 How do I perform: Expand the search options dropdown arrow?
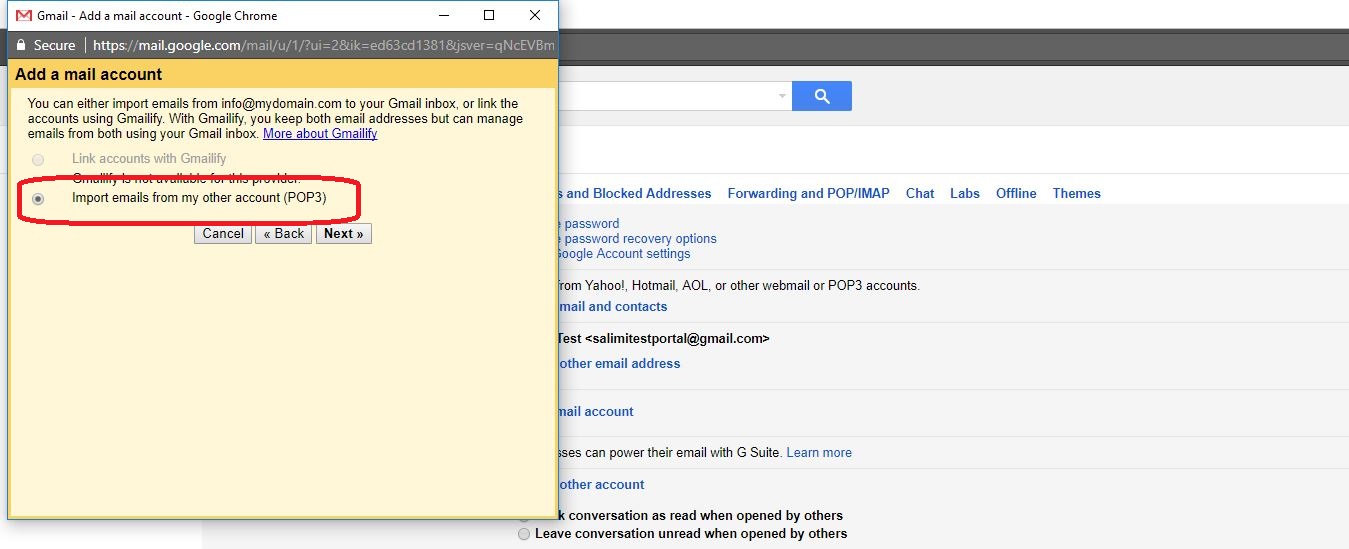(782, 96)
